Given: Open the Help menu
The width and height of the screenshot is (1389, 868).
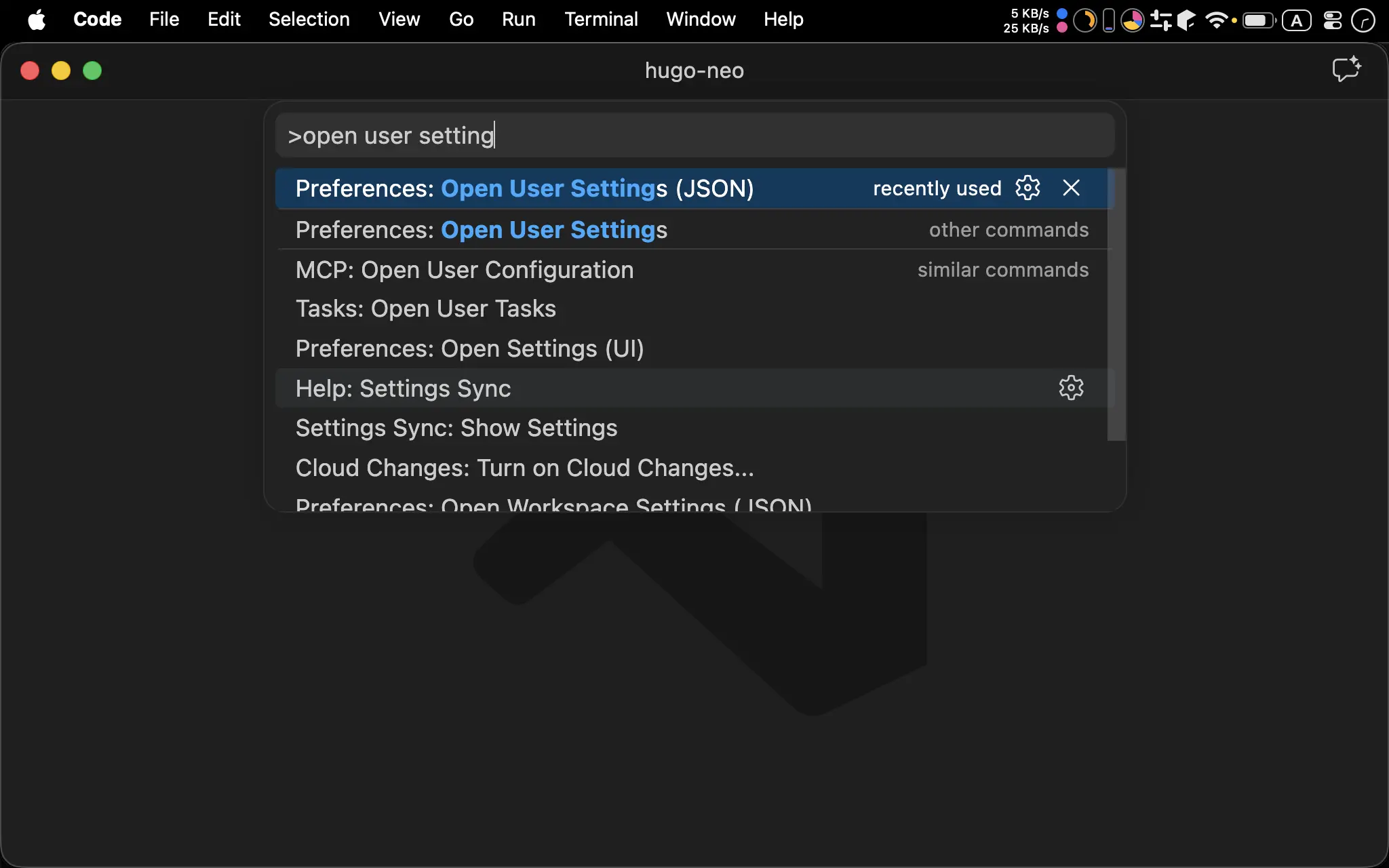Looking at the screenshot, I should pyautogui.click(x=783, y=19).
